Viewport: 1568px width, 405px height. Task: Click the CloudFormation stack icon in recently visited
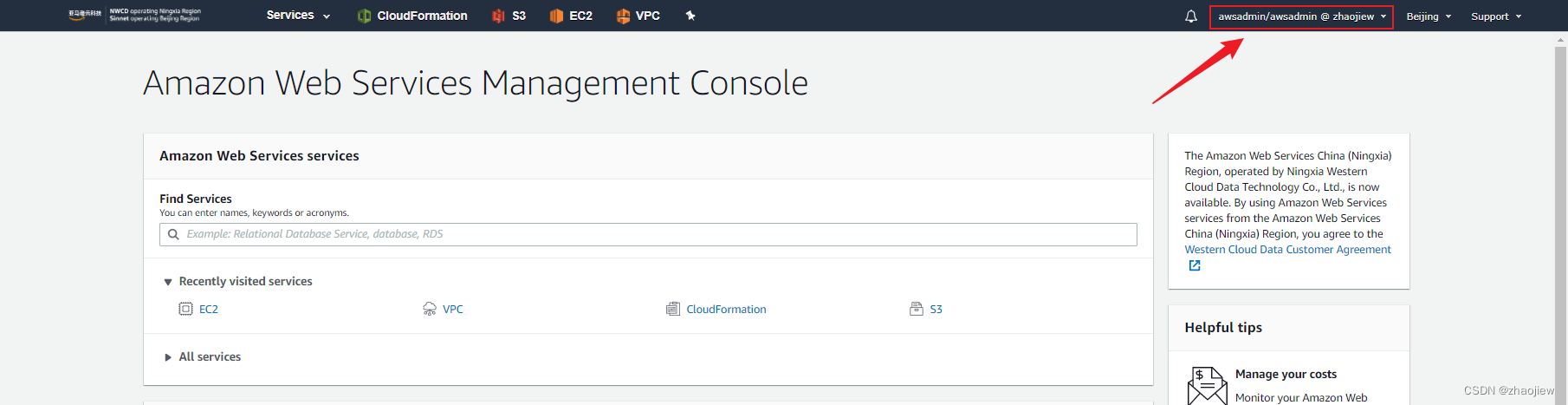pos(673,309)
